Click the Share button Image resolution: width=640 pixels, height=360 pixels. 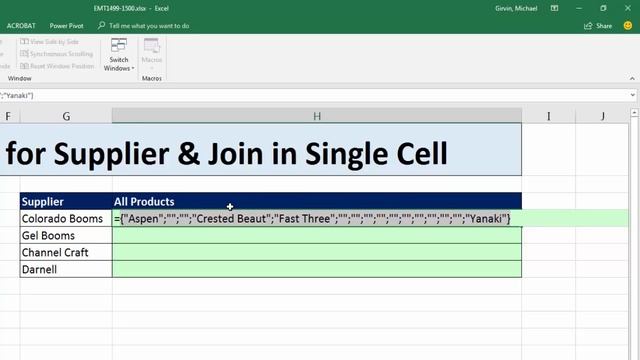(598, 26)
